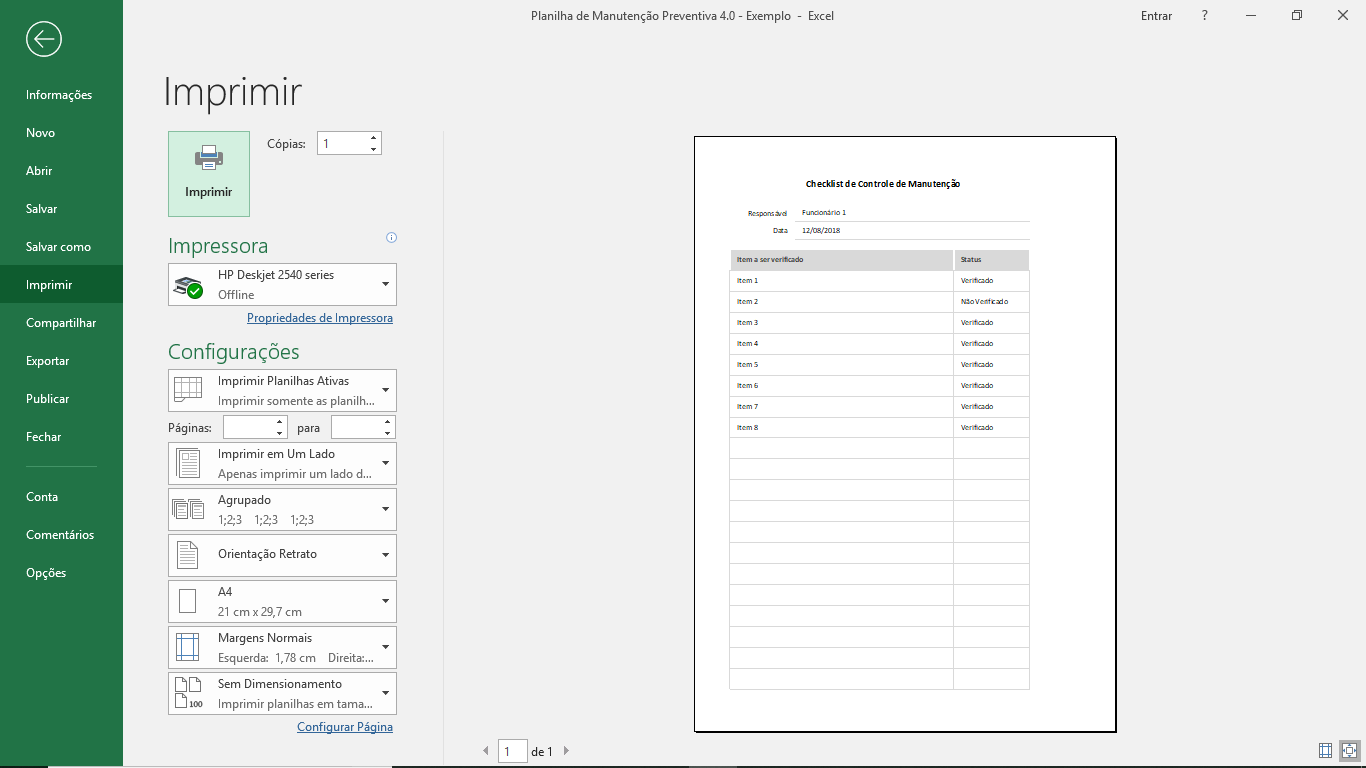This screenshot has height=768, width=1366.
Task: Click the printer info icon beside Impressora
Action: coord(392,238)
